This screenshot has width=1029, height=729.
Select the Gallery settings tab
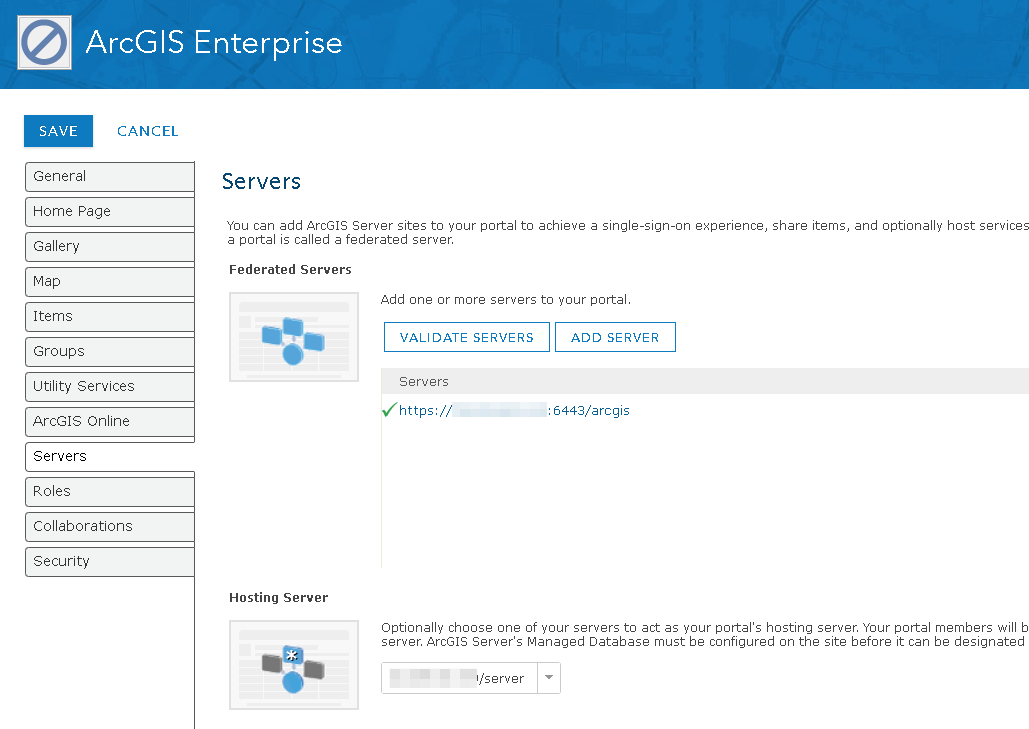(110, 246)
